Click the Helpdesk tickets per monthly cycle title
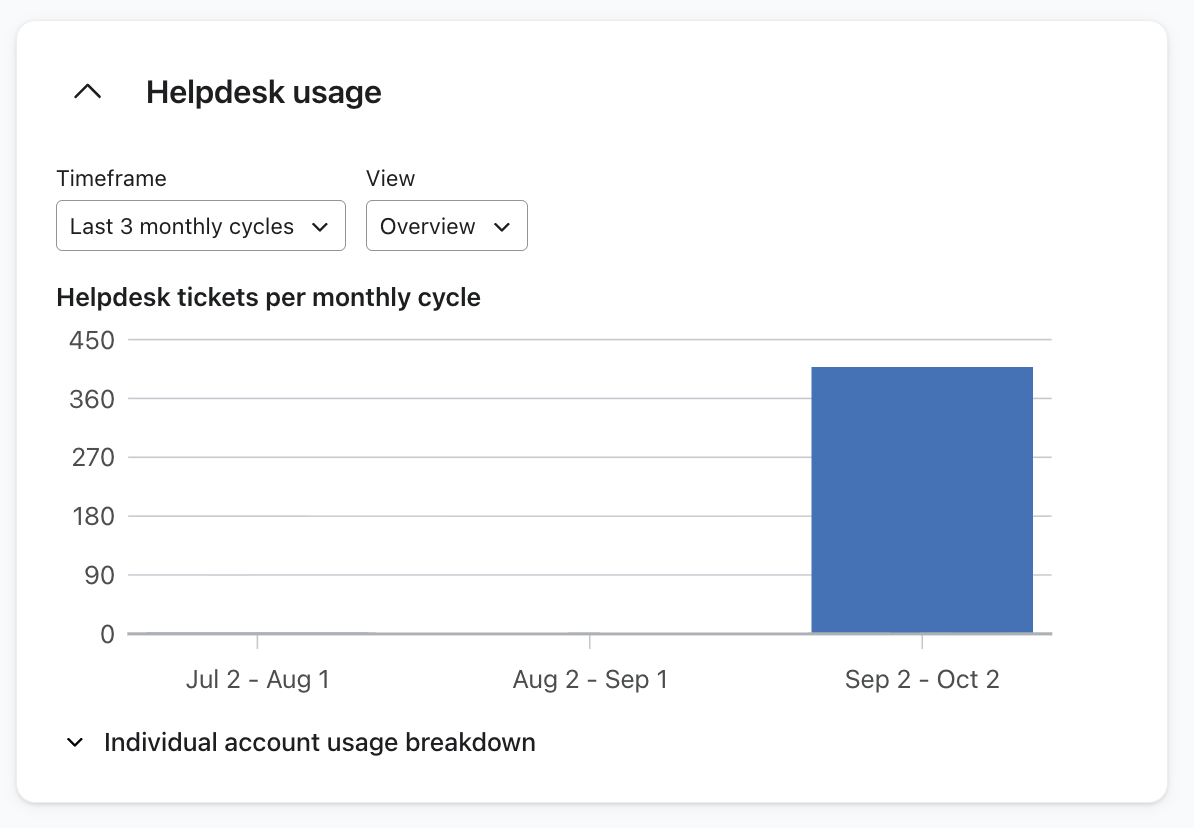The height and width of the screenshot is (828, 1194). pyautogui.click(x=268, y=298)
